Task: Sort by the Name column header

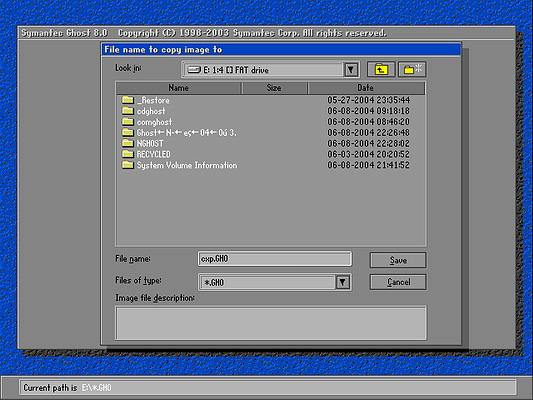Action: coord(178,88)
